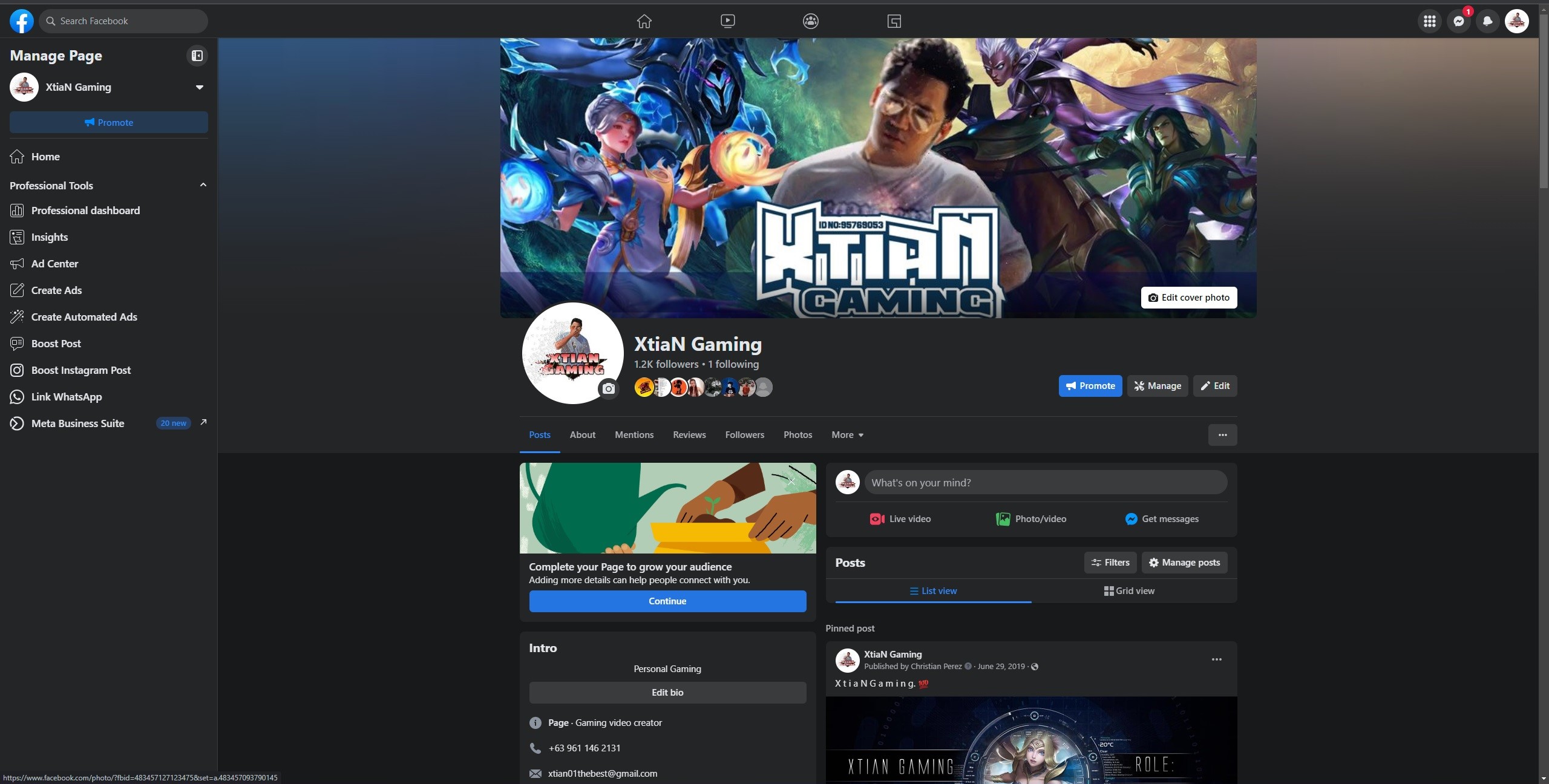Switch posts to Grid view

coord(1128,590)
